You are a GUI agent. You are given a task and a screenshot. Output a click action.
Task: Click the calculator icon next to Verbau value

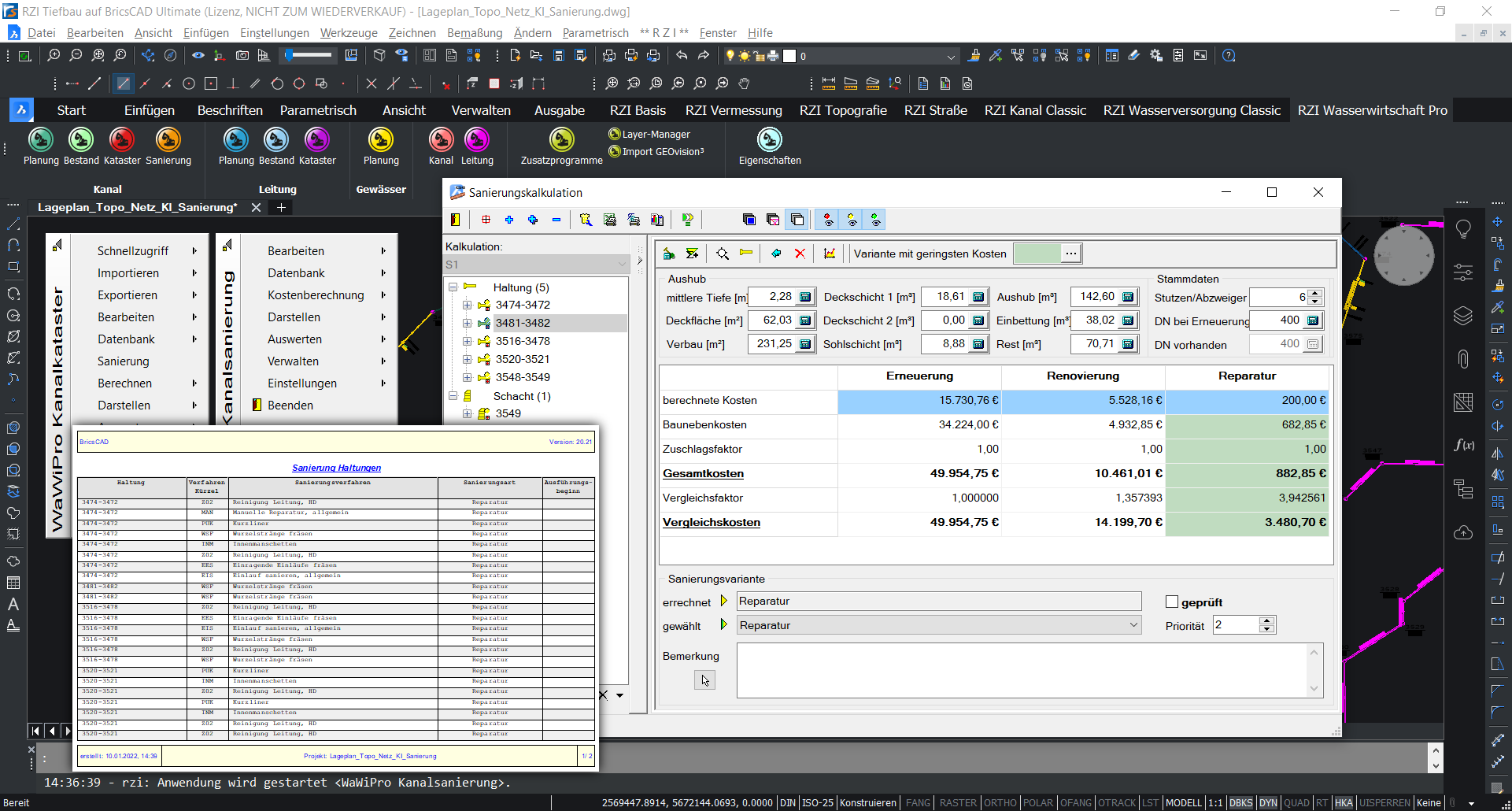pyautogui.click(x=805, y=344)
